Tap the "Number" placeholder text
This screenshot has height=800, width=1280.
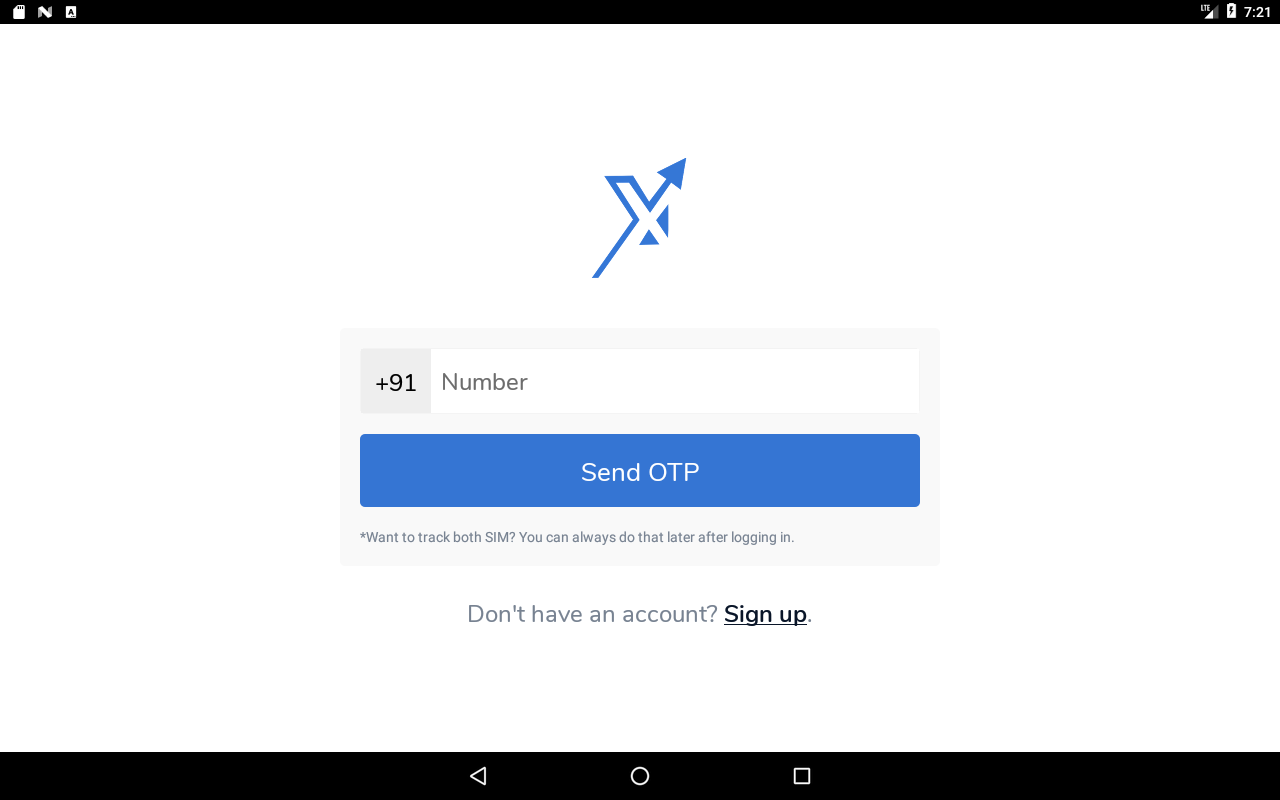pos(484,382)
